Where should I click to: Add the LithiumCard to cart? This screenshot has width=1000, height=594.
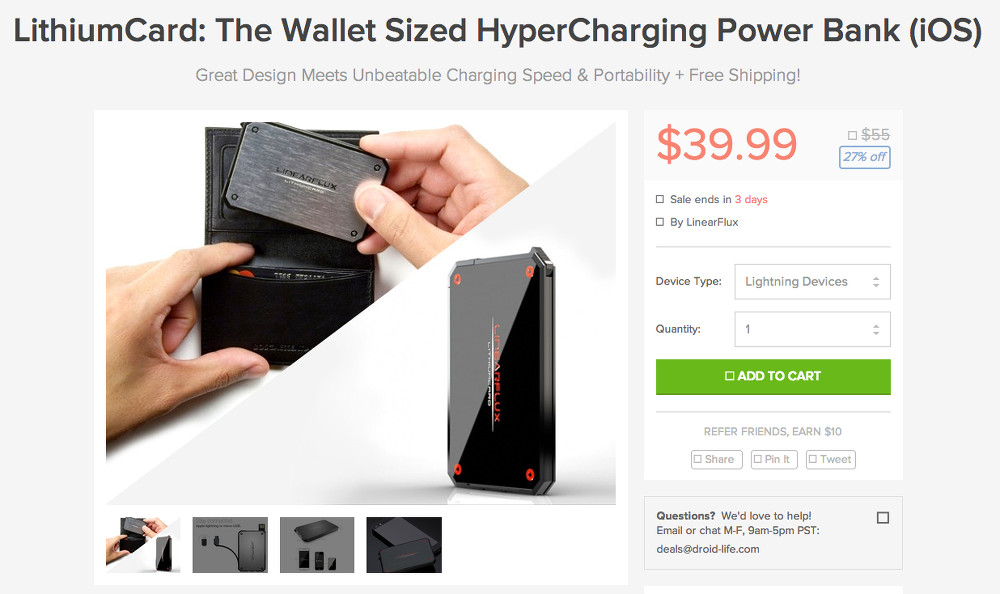coord(773,376)
